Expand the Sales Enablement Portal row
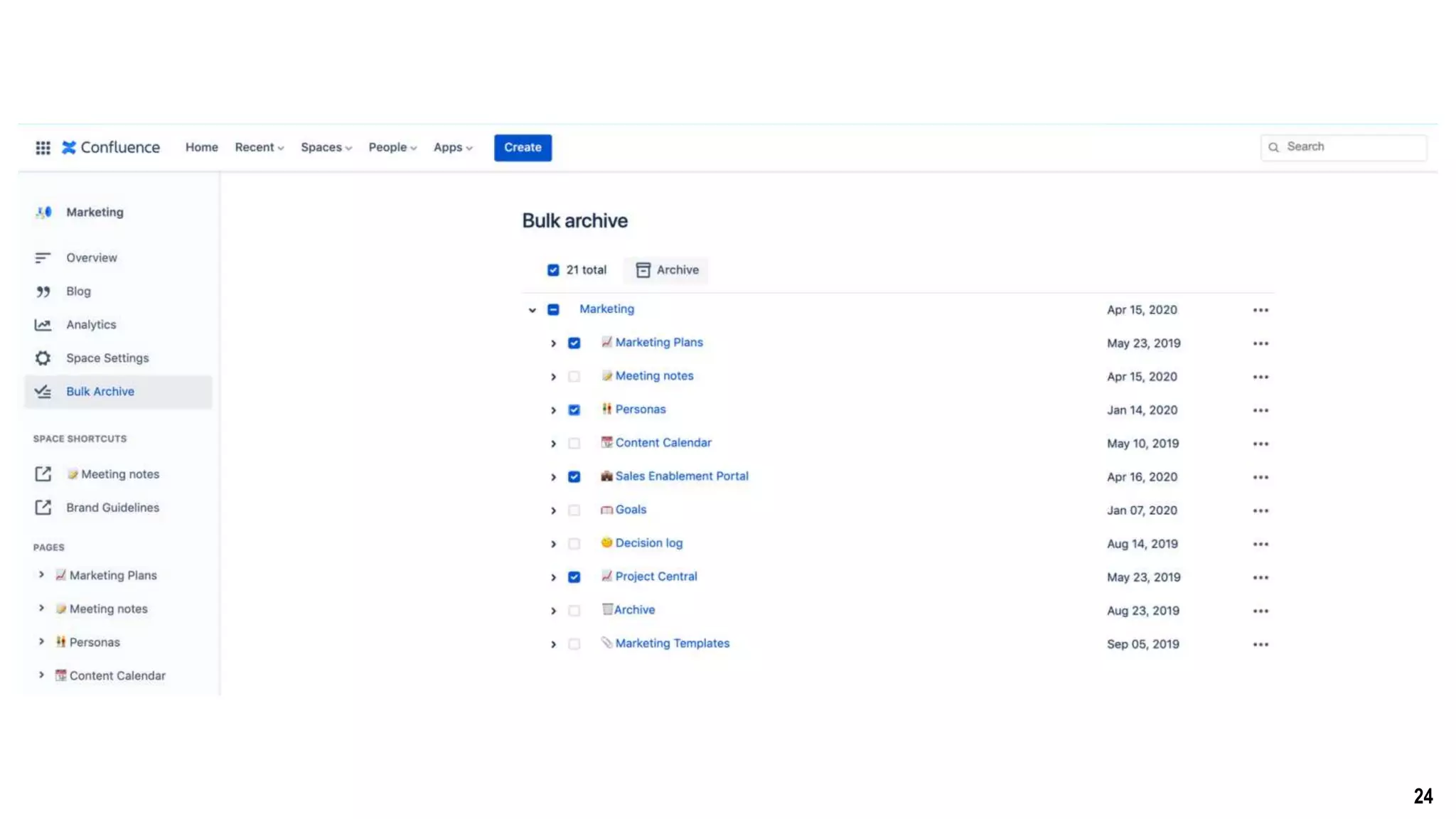Image resolution: width=1456 pixels, height=819 pixels. tap(553, 477)
